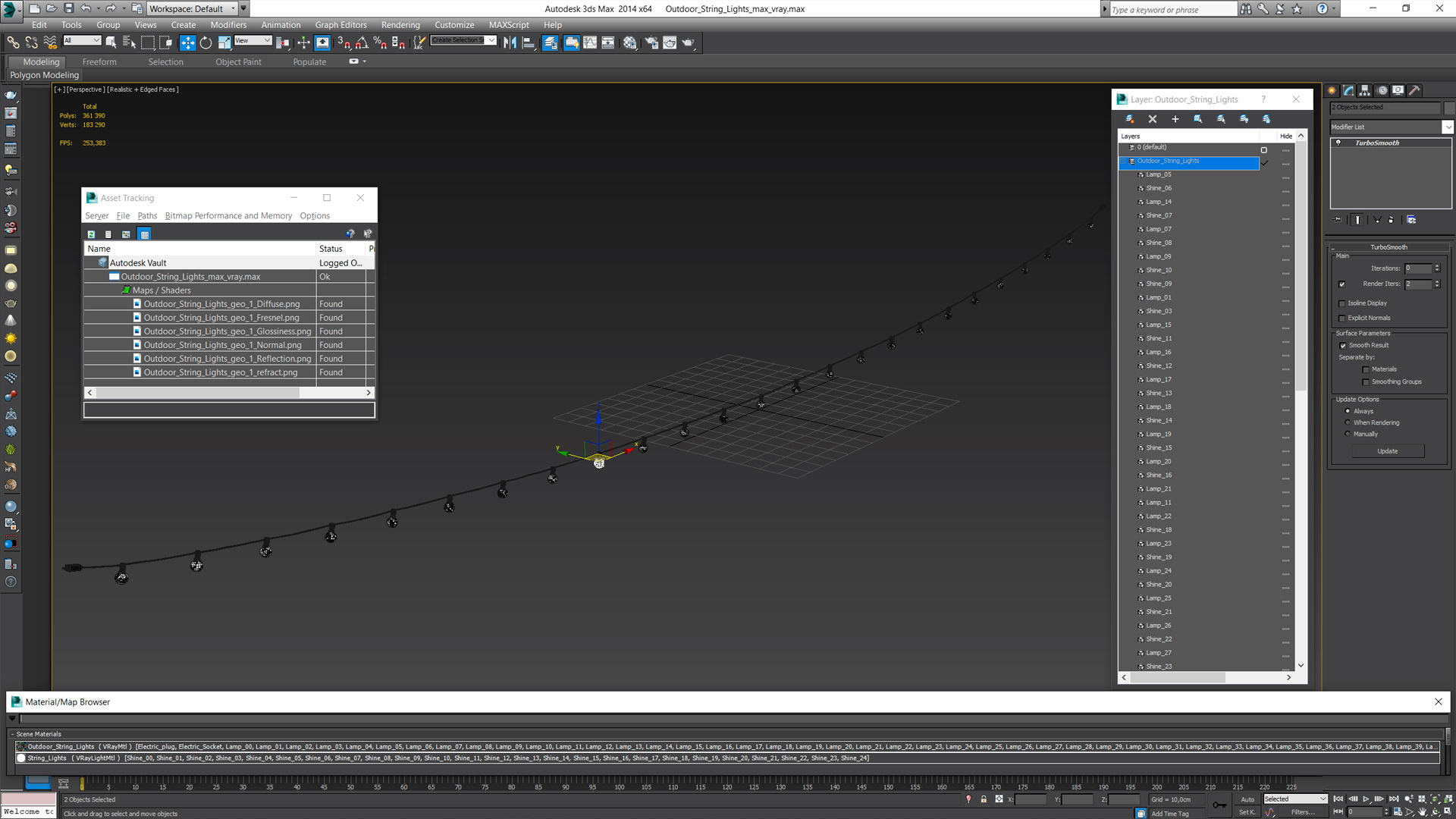This screenshot has height=819, width=1456.
Task: Switch to the Object Paint ribbon tab
Action: point(238,62)
